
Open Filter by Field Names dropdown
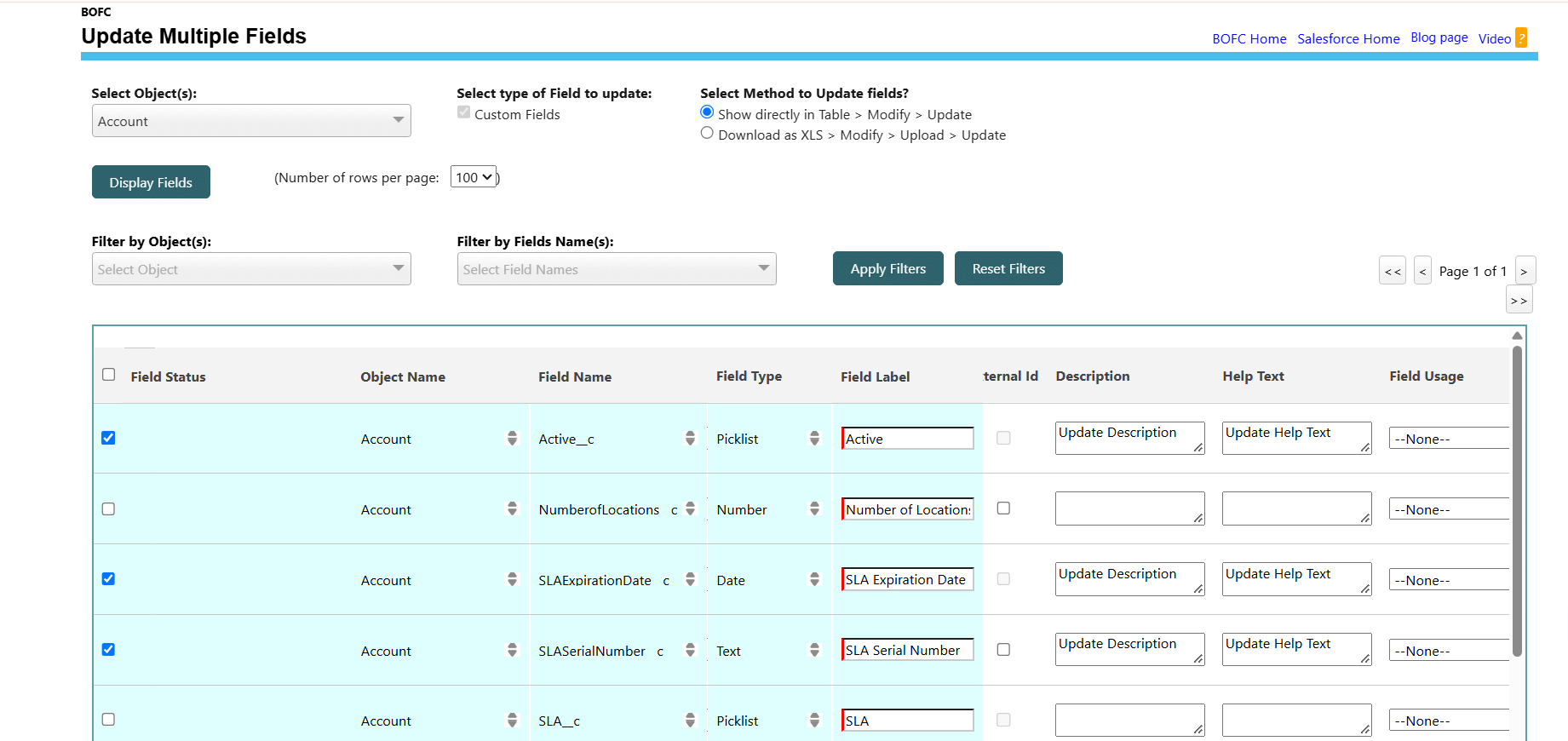(x=617, y=269)
